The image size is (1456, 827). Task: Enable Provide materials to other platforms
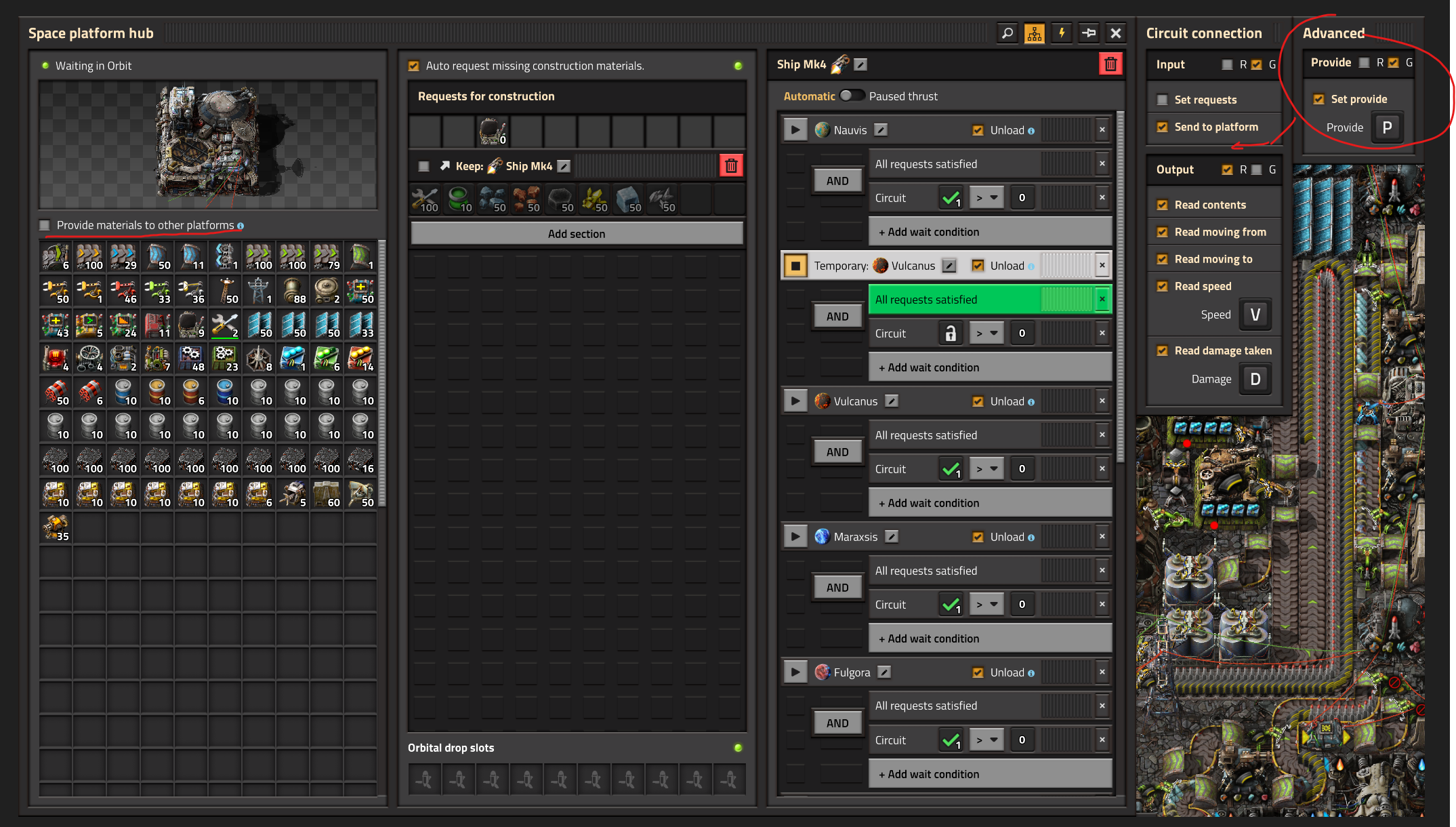click(x=45, y=225)
